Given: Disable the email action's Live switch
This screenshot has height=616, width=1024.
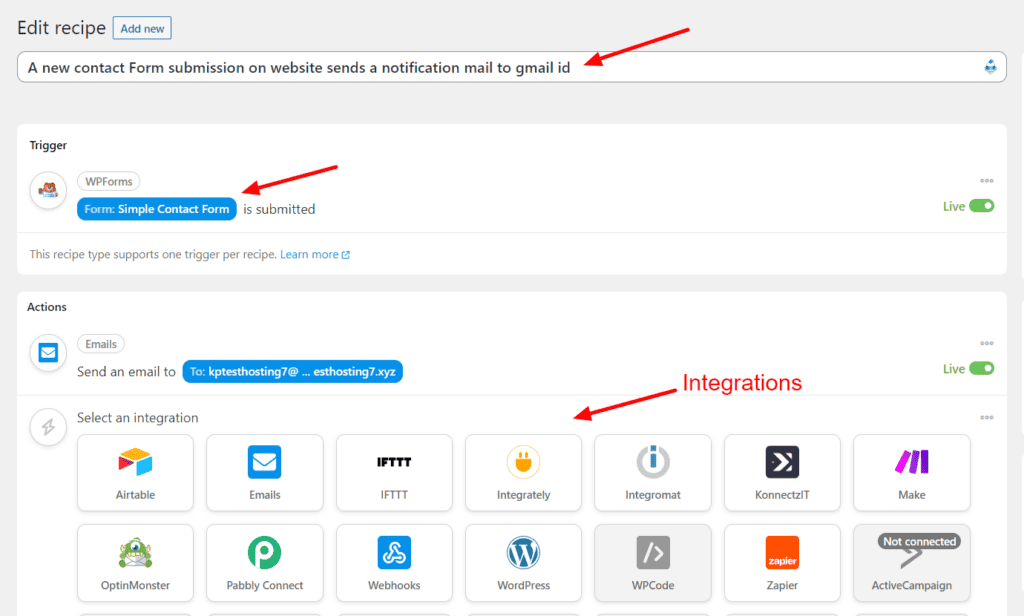Looking at the screenshot, I should click(x=980, y=368).
